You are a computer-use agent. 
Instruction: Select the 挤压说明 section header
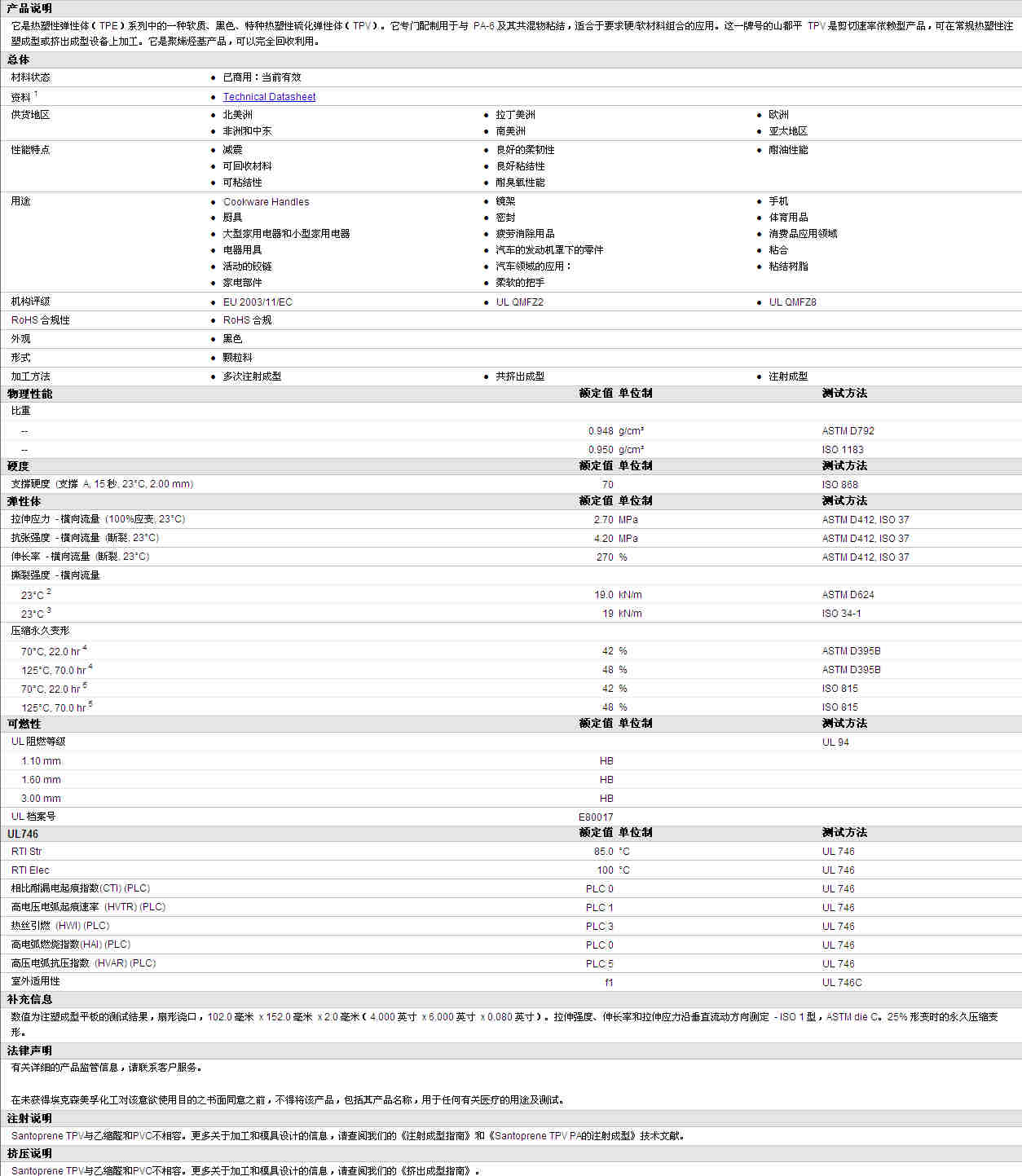30,1153
